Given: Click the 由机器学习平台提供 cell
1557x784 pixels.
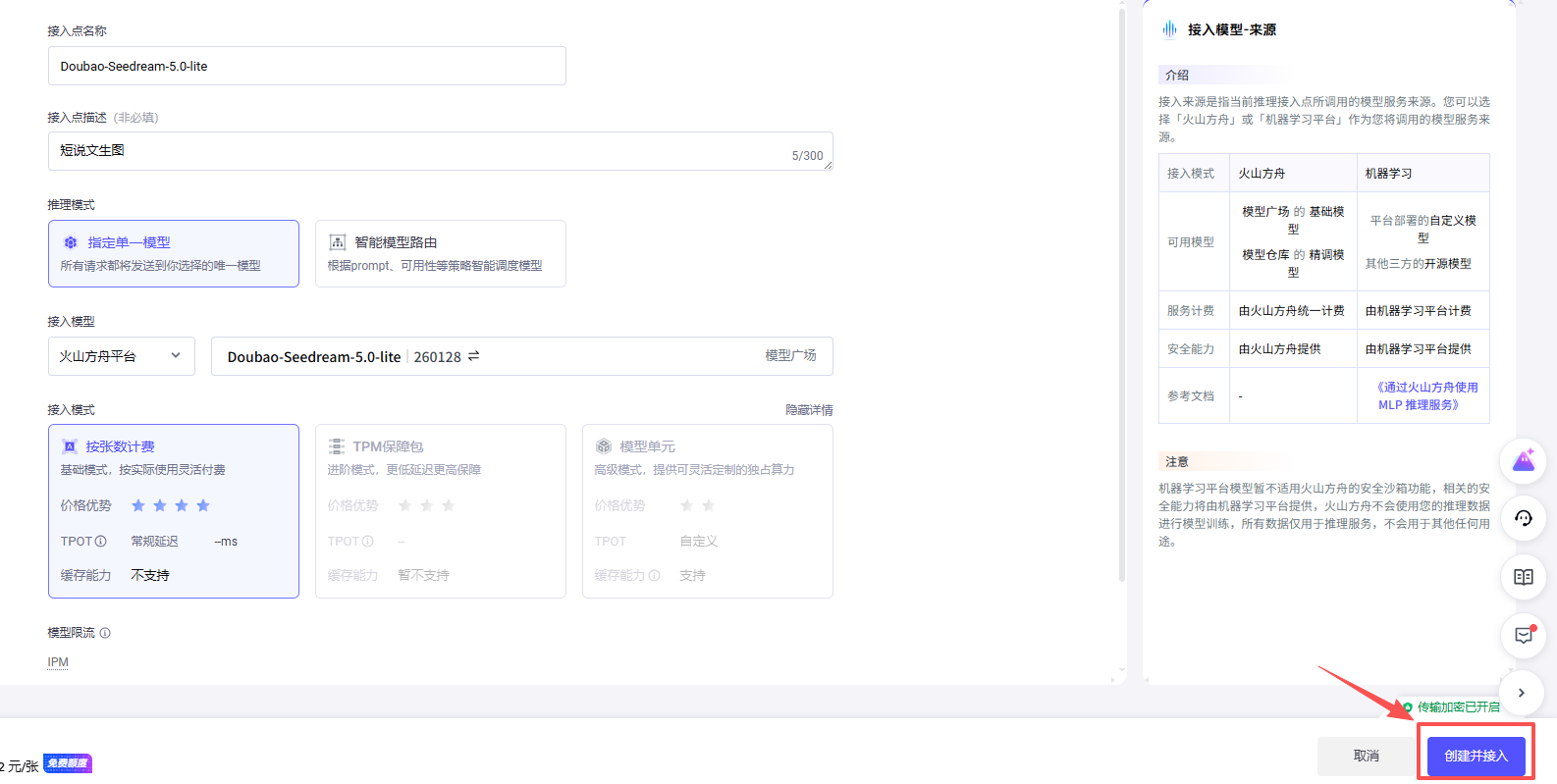Looking at the screenshot, I should point(1423,348).
